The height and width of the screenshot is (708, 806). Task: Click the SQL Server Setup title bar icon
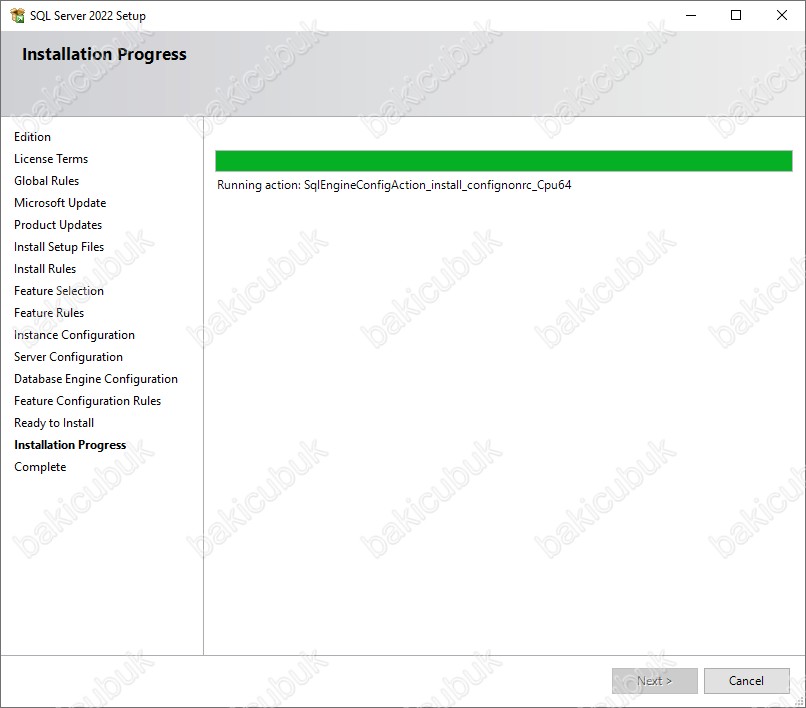click(17, 15)
